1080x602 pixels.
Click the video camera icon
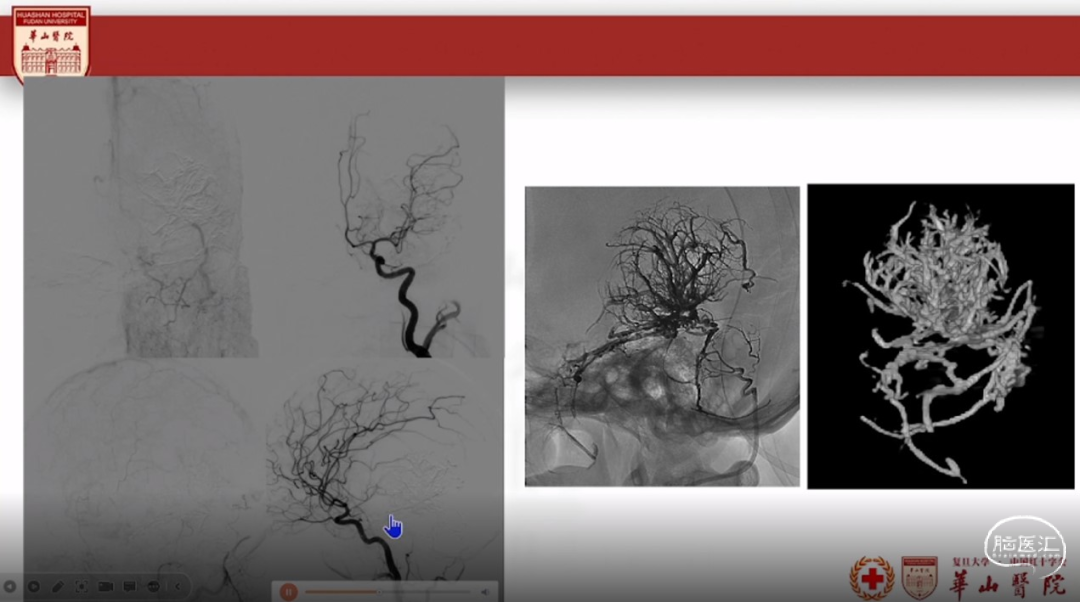105,586
